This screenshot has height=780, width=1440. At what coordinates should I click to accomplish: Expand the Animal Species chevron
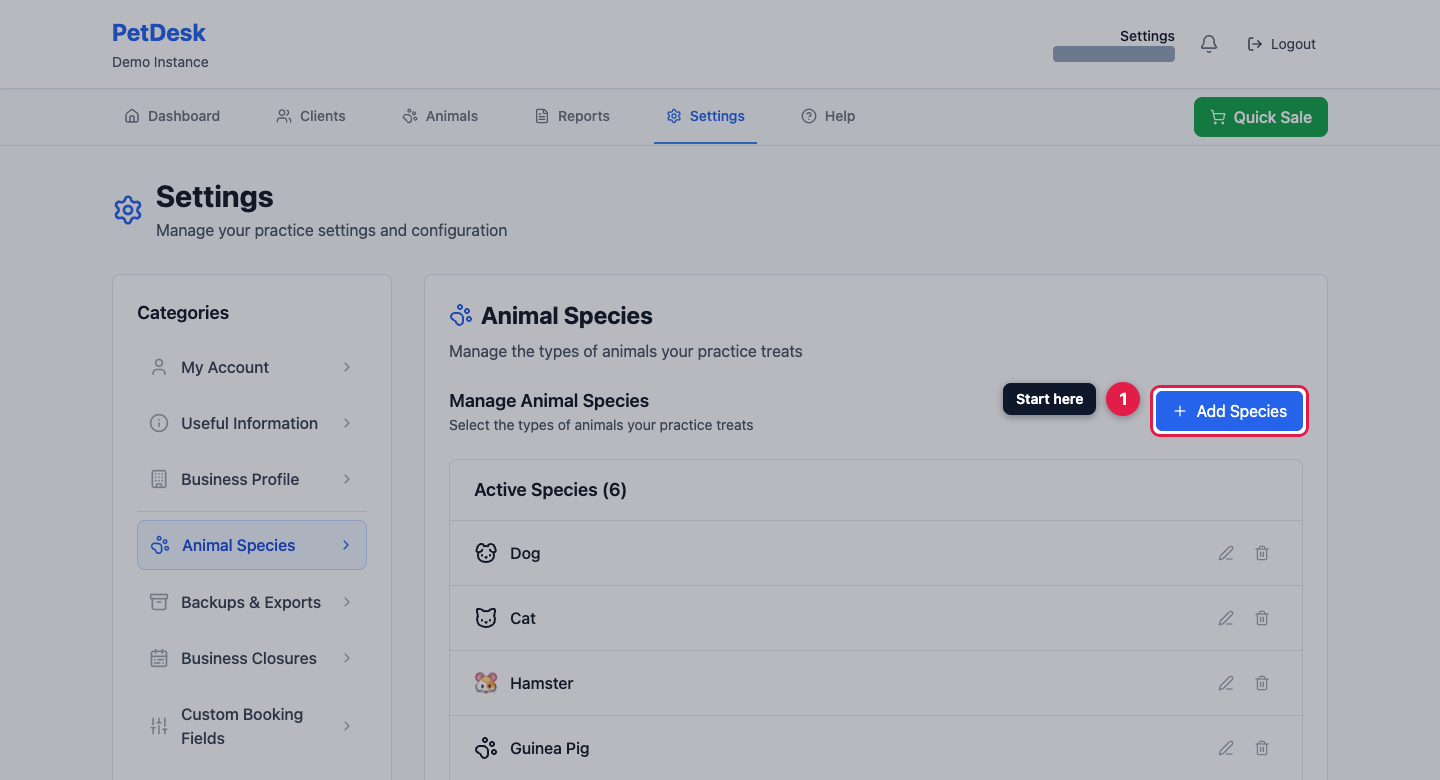[x=346, y=545]
